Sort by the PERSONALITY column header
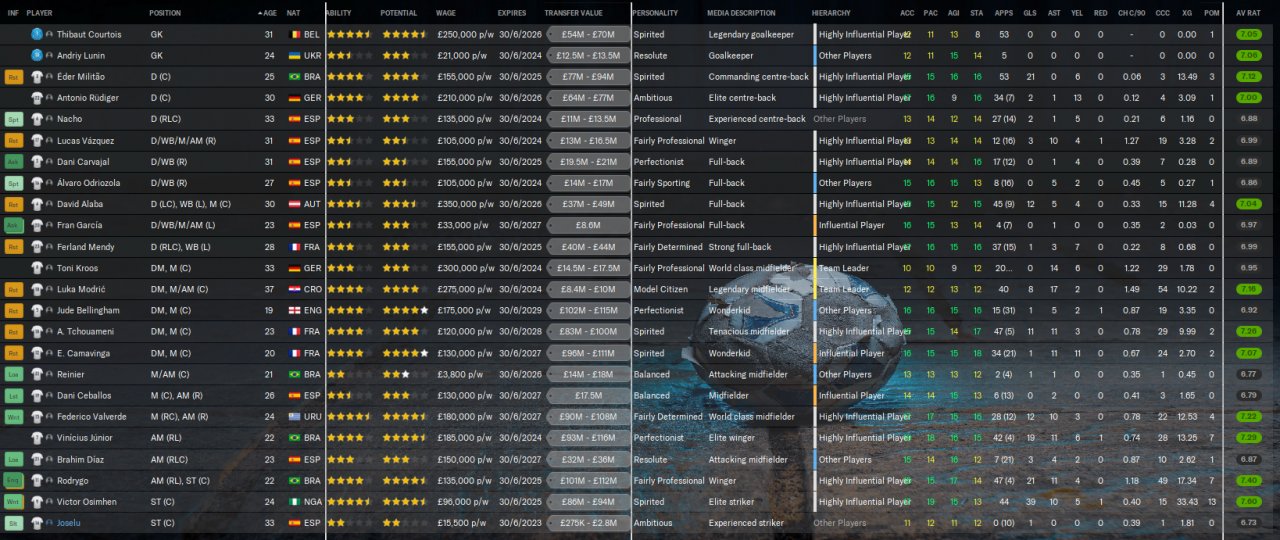The image size is (1280, 540). point(655,13)
